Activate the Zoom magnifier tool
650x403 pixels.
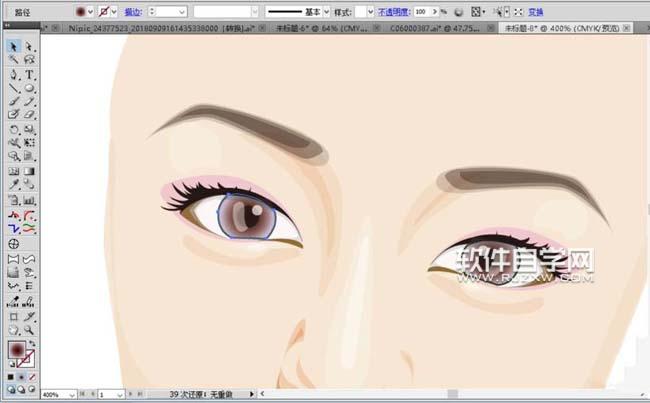pos(29,329)
